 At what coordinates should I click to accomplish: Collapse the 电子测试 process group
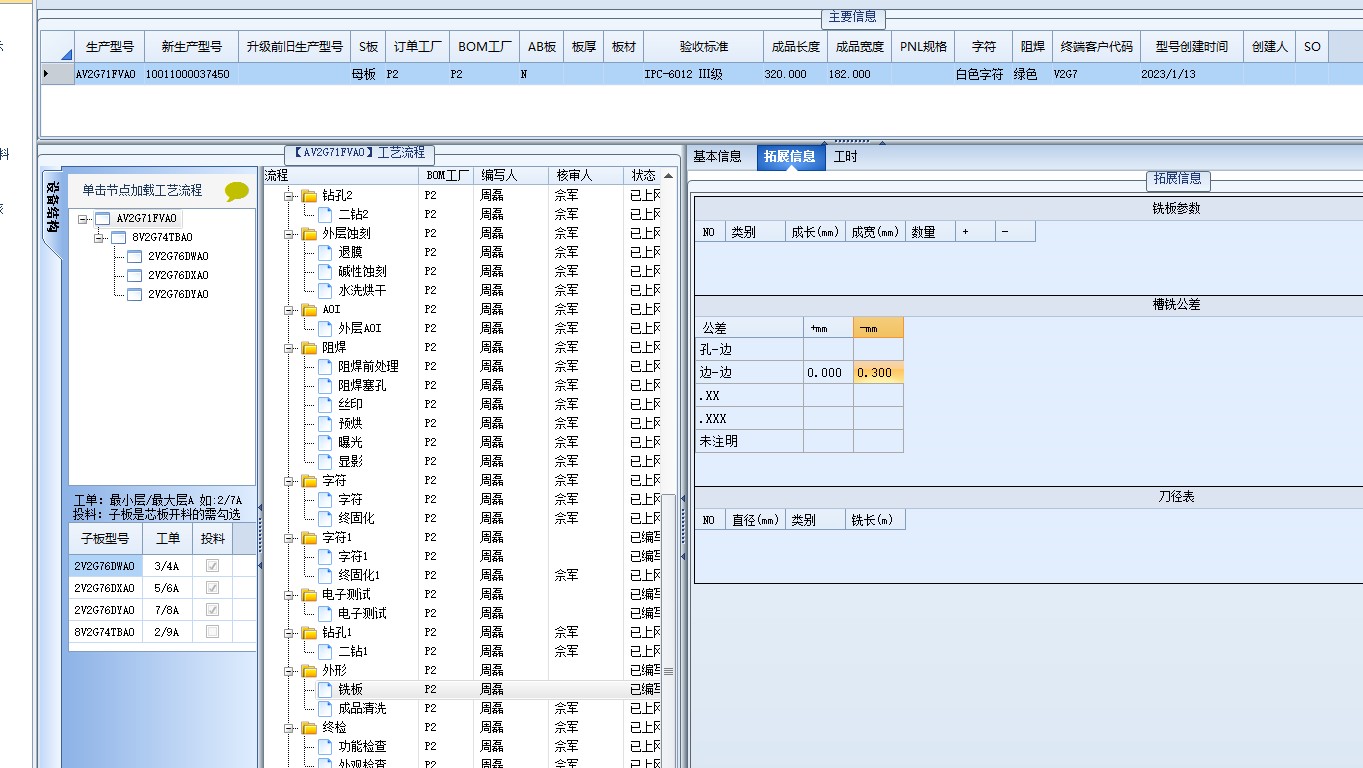pos(290,595)
